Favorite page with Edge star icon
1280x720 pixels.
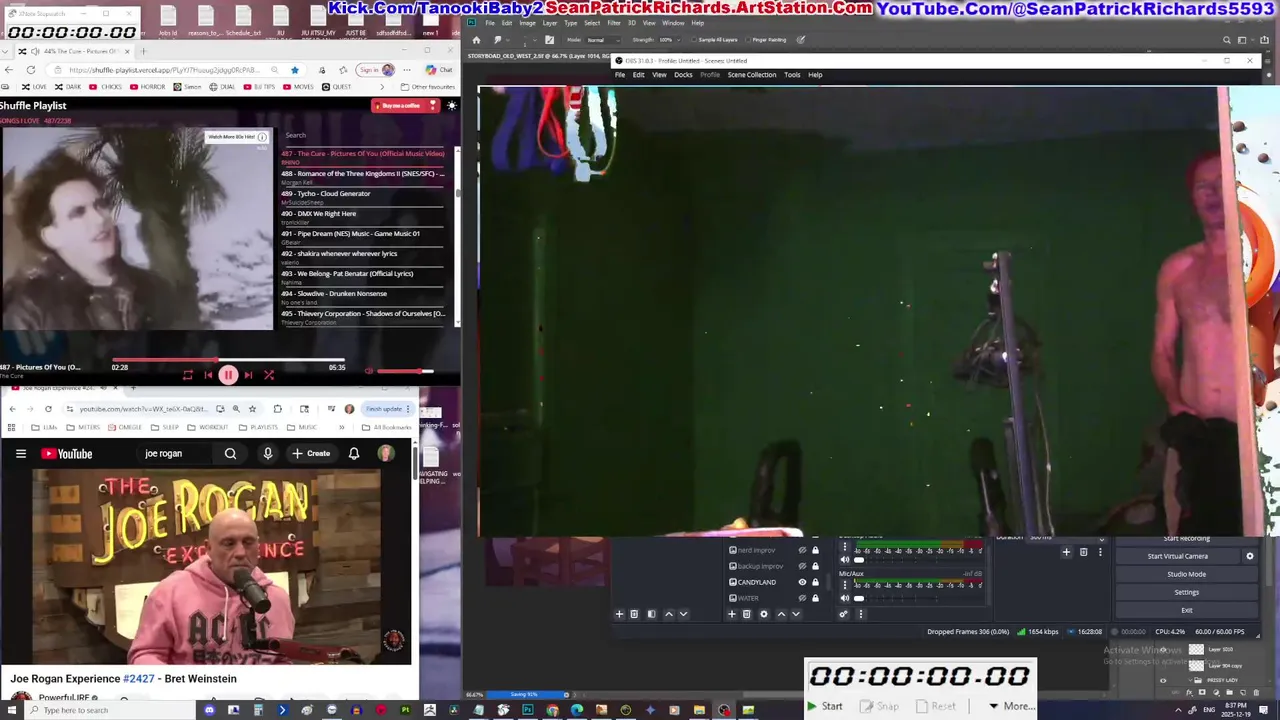pyautogui.click(x=294, y=70)
